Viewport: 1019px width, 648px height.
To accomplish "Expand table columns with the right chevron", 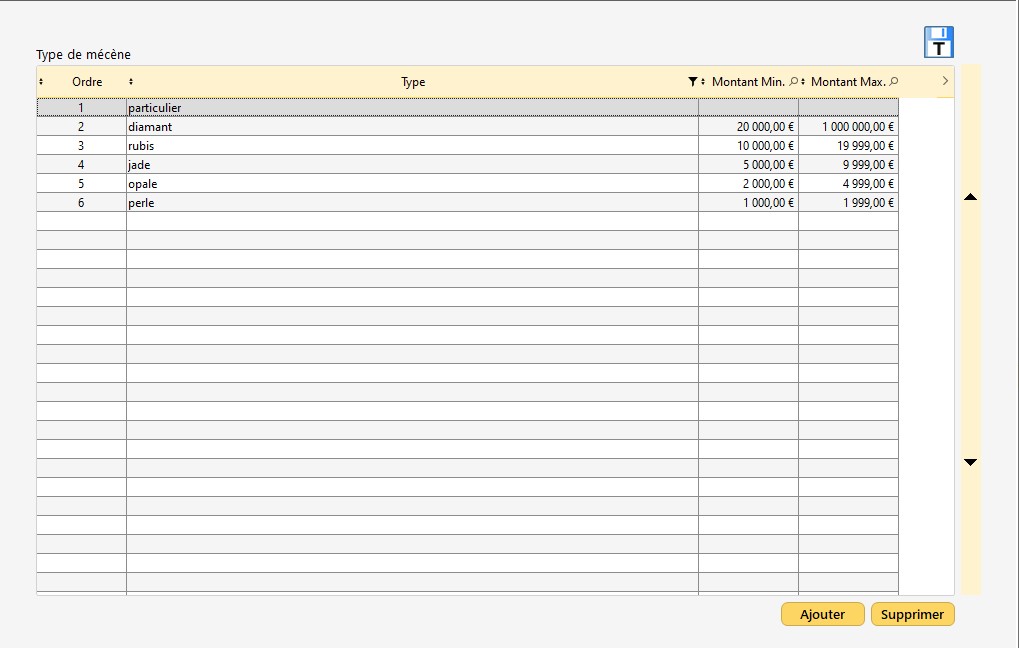I will (945, 81).
